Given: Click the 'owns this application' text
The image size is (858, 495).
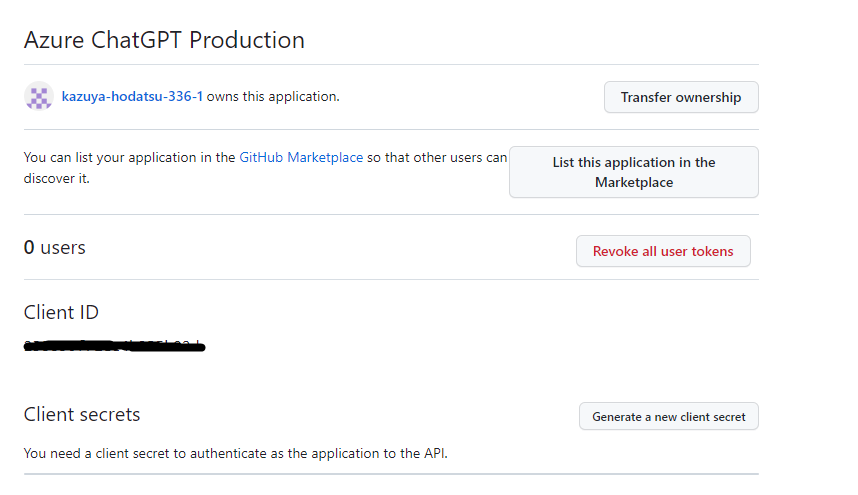Looking at the screenshot, I should (x=273, y=97).
